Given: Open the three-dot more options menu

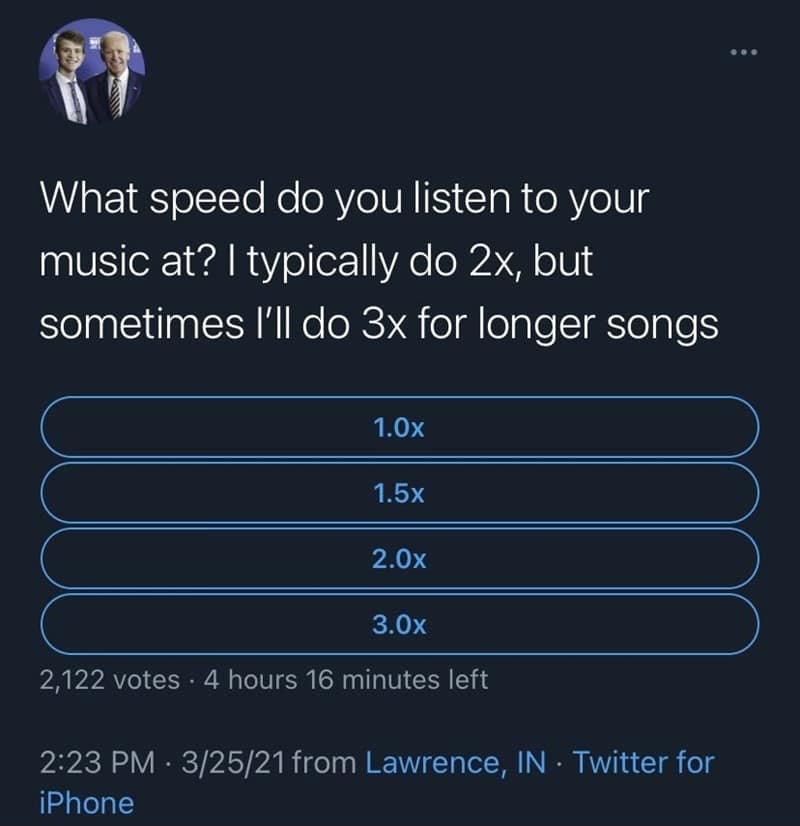Looking at the screenshot, I should [x=743, y=50].
